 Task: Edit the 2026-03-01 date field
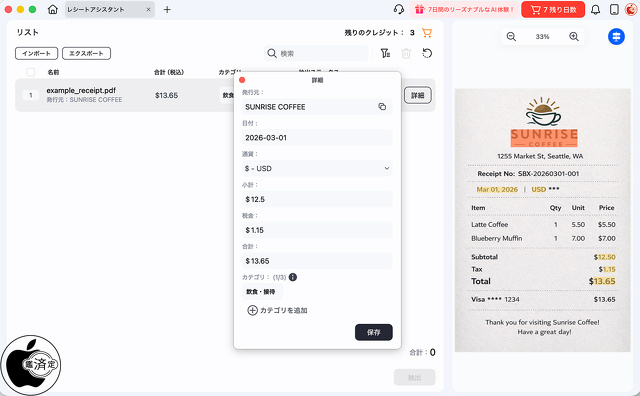317,138
